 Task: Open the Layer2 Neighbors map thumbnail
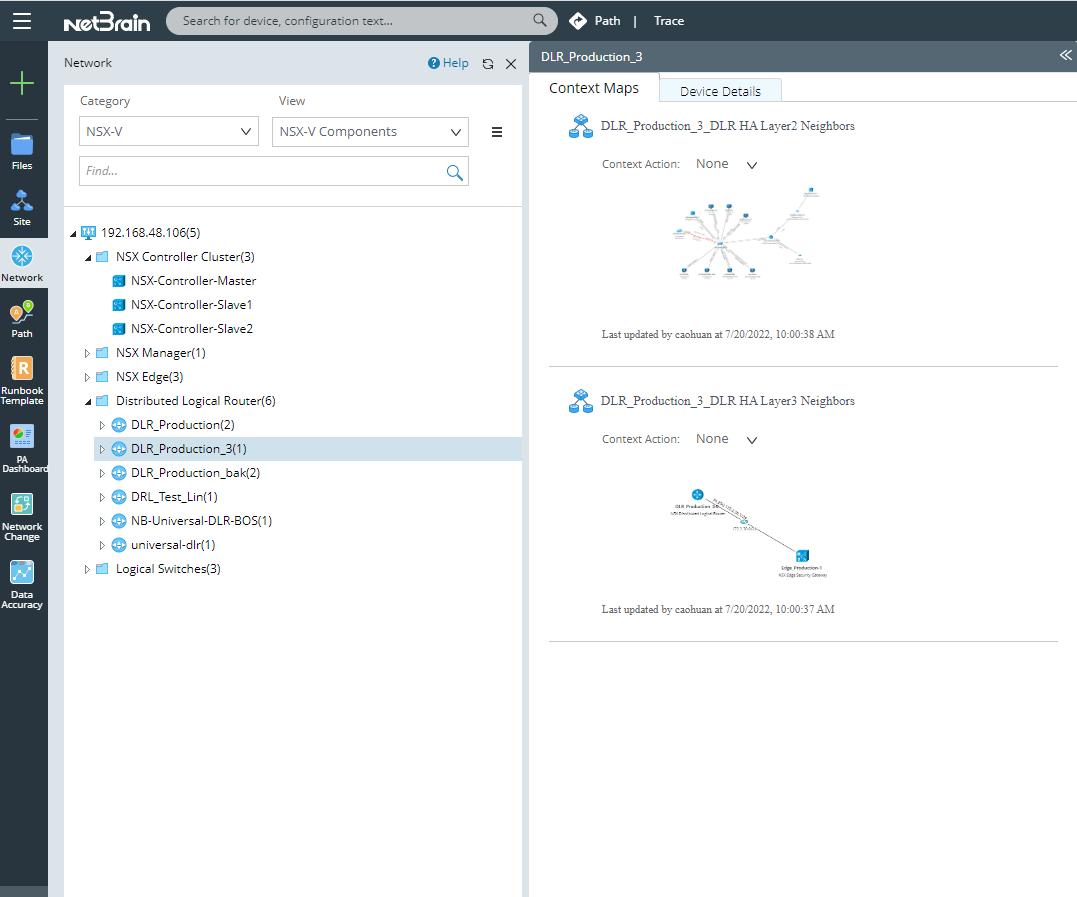tap(745, 233)
